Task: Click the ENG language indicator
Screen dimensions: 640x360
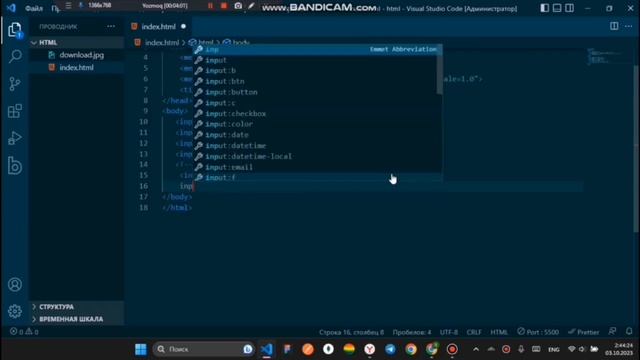Action: click(554, 349)
